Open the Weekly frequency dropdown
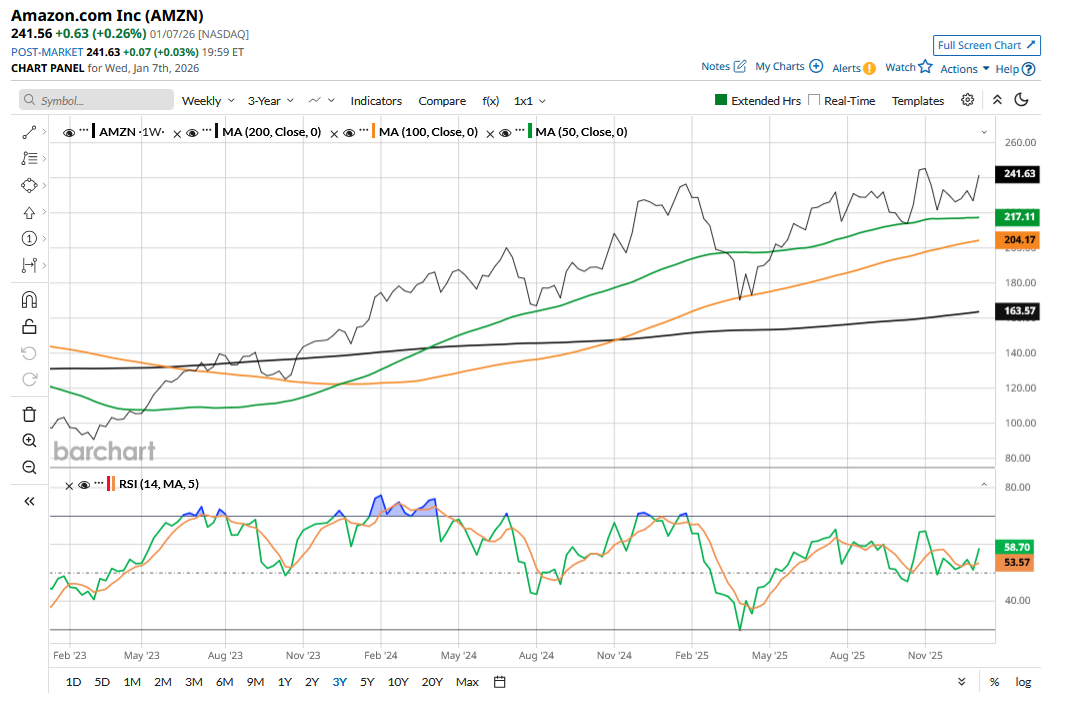The height and width of the screenshot is (708, 1066). pyautogui.click(x=208, y=101)
